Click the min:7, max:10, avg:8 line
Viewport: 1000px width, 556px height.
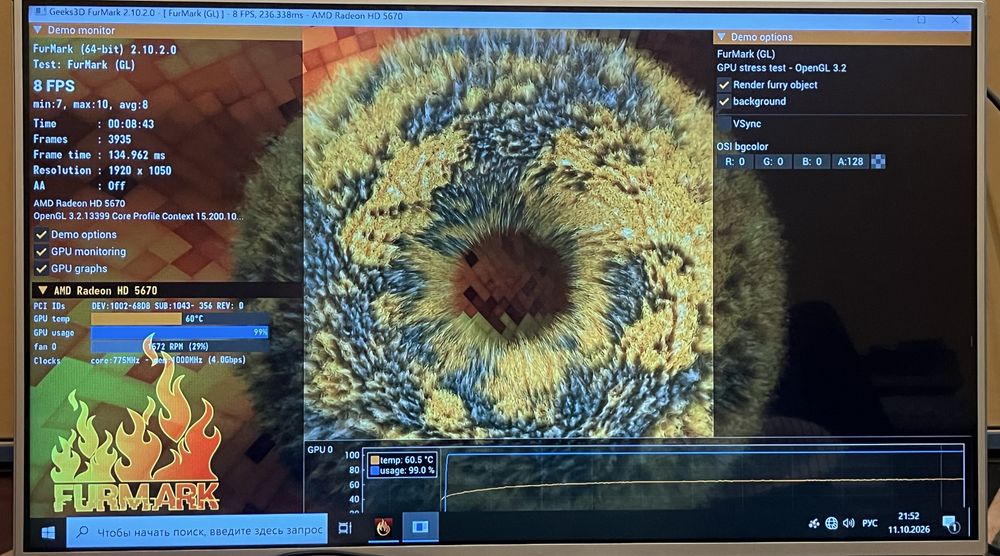(x=91, y=105)
